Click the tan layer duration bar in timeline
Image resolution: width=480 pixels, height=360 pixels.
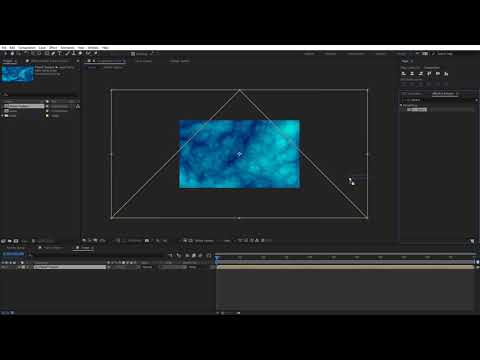pyautogui.click(x=346, y=267)
